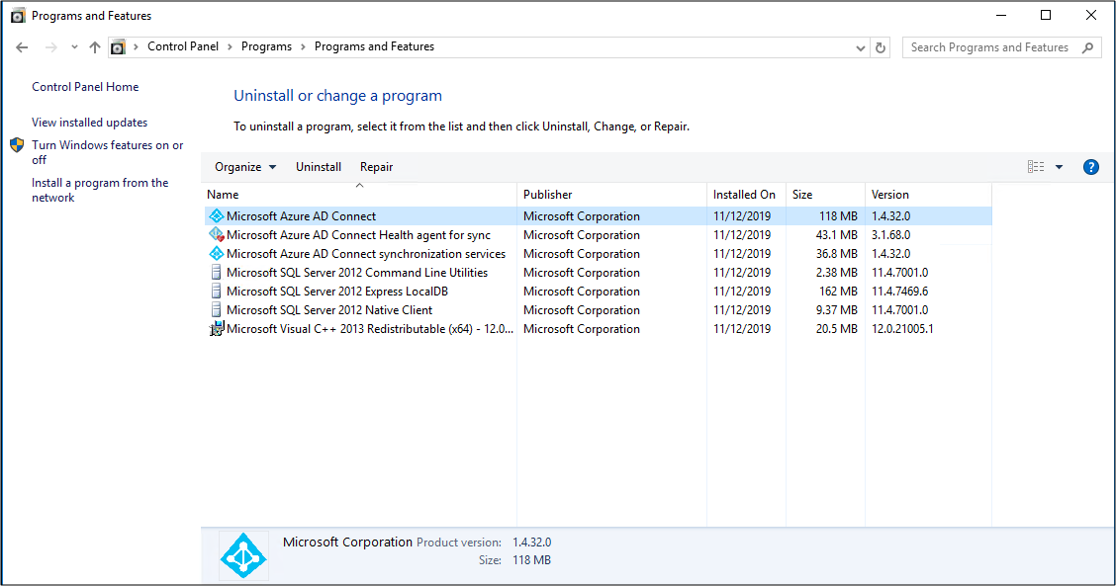The image size is (1116, 586).
Task: Click the refresh icon in address bar
Action: pos(879,47)
